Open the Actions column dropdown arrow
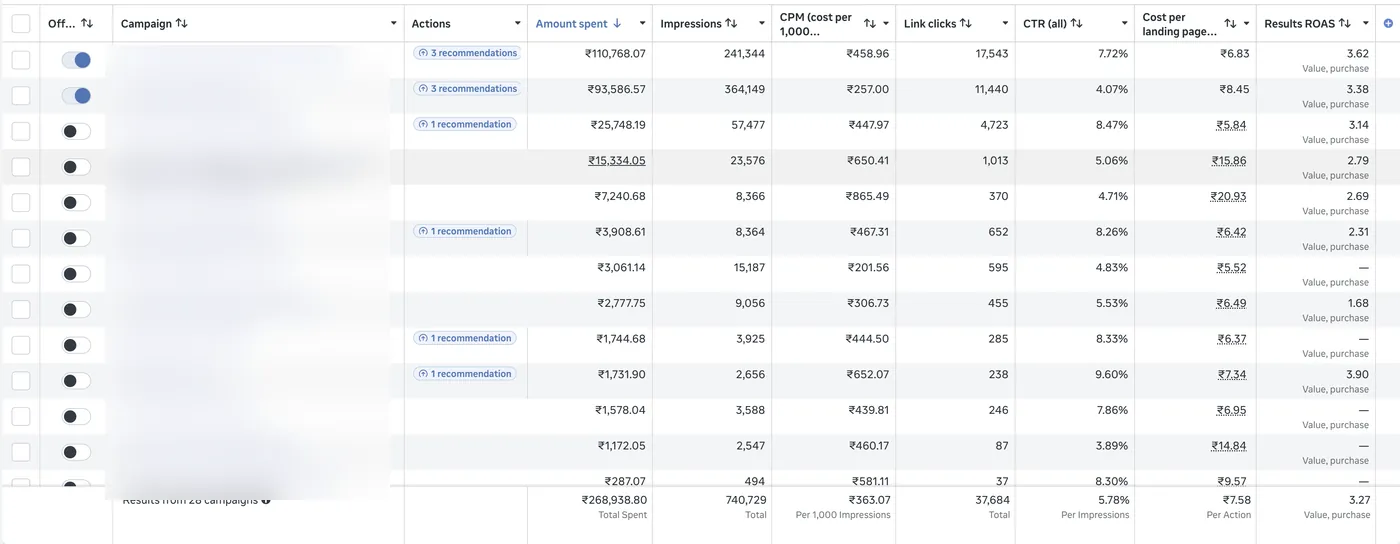 pyautogui.click(x=517, y=23)
